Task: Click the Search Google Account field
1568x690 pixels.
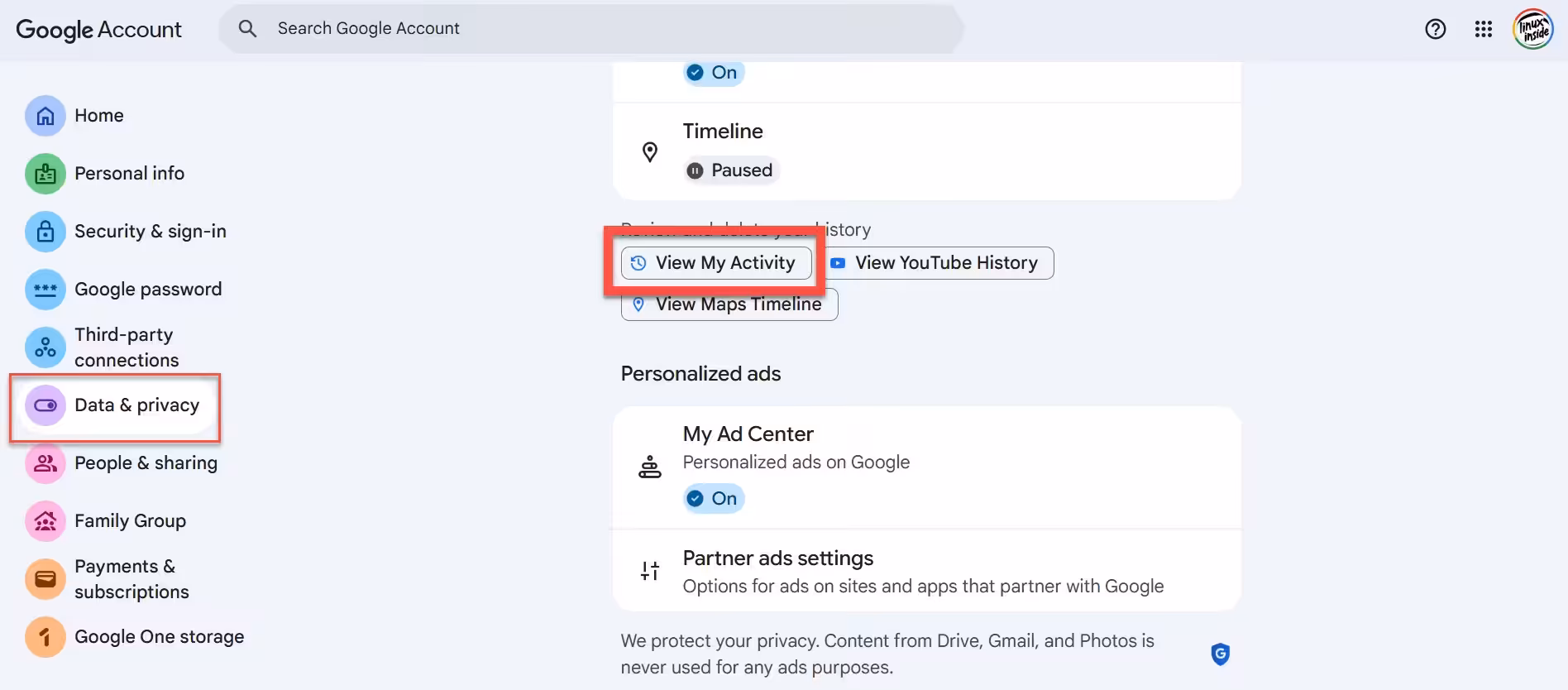Action: click(x=590, y=29)
